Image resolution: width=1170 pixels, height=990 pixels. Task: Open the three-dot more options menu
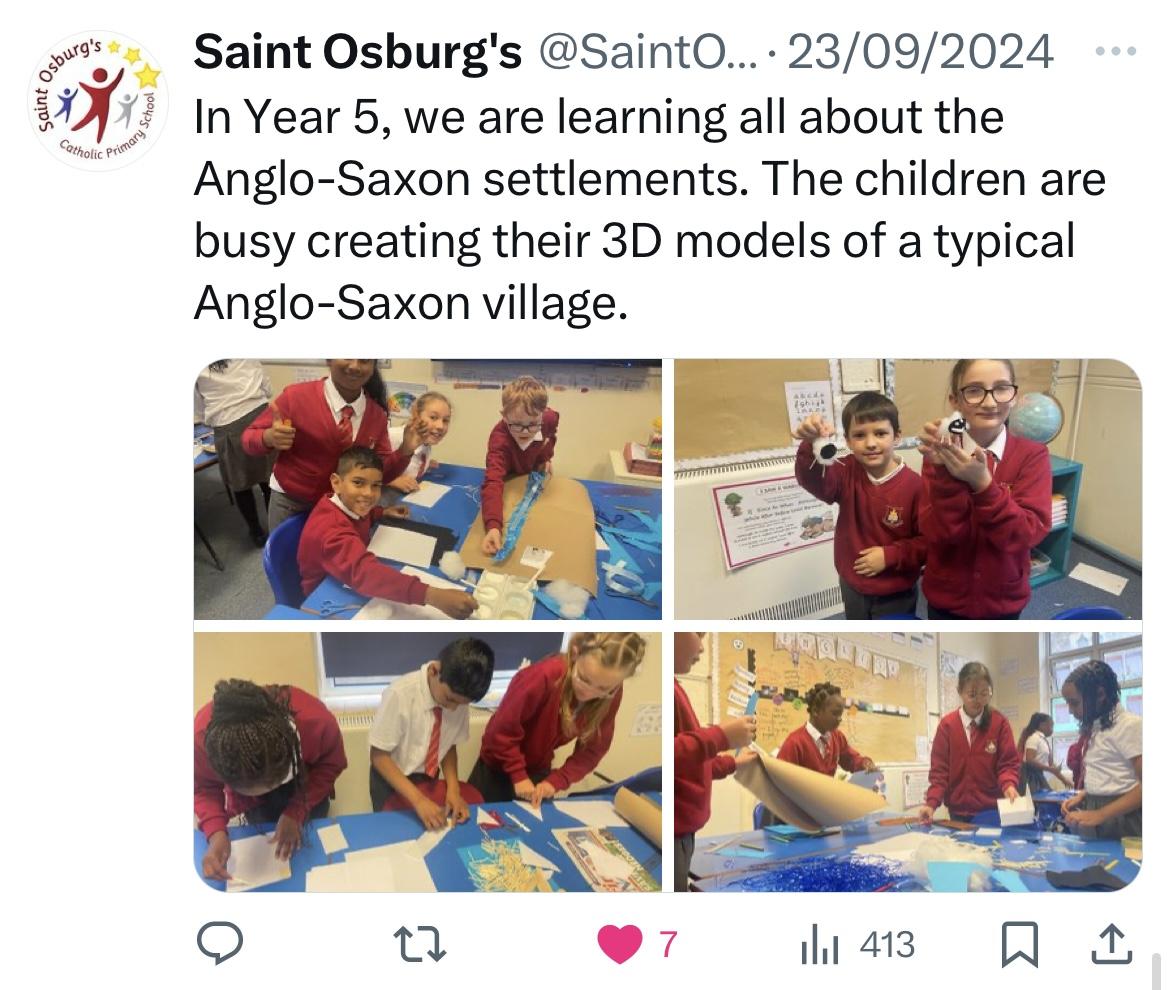(1116, 51)
